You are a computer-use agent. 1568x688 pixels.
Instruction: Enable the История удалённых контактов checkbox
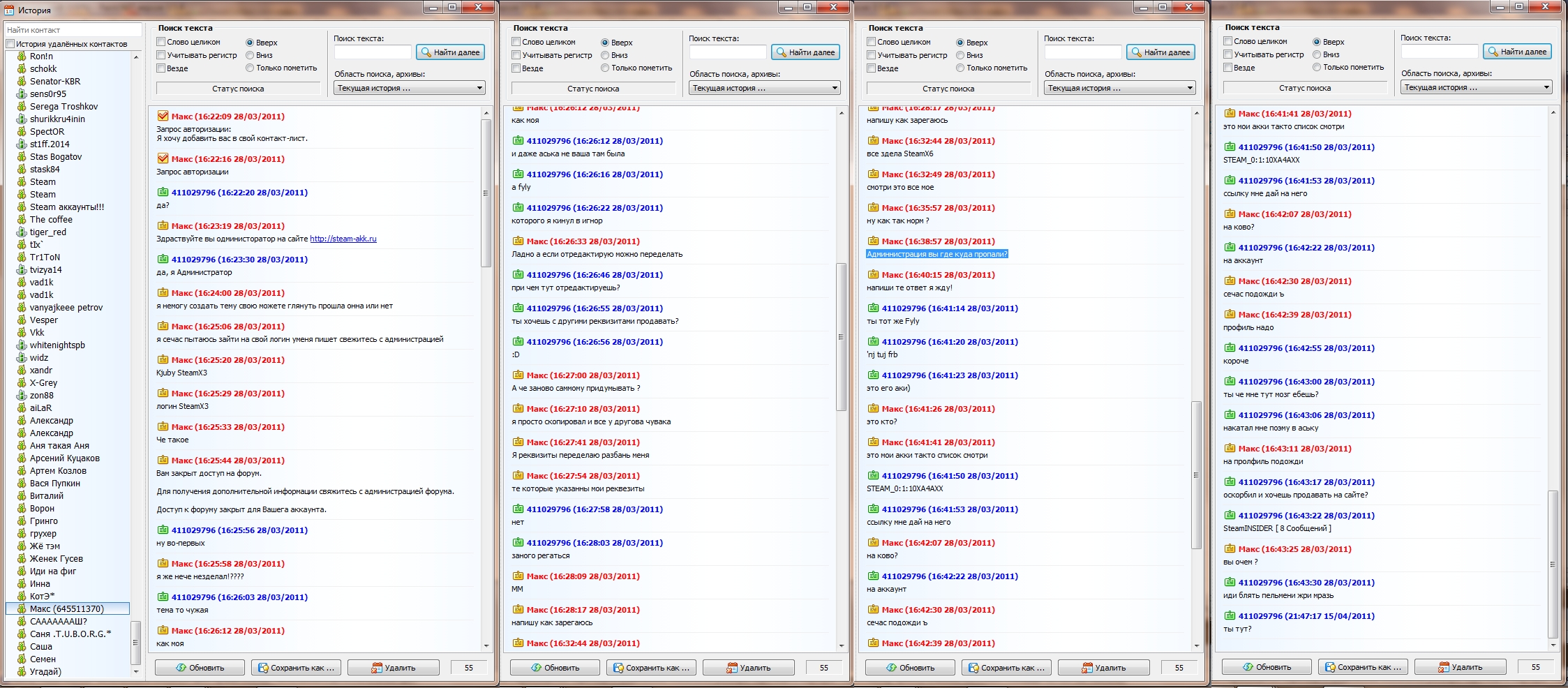coord(10,44)
